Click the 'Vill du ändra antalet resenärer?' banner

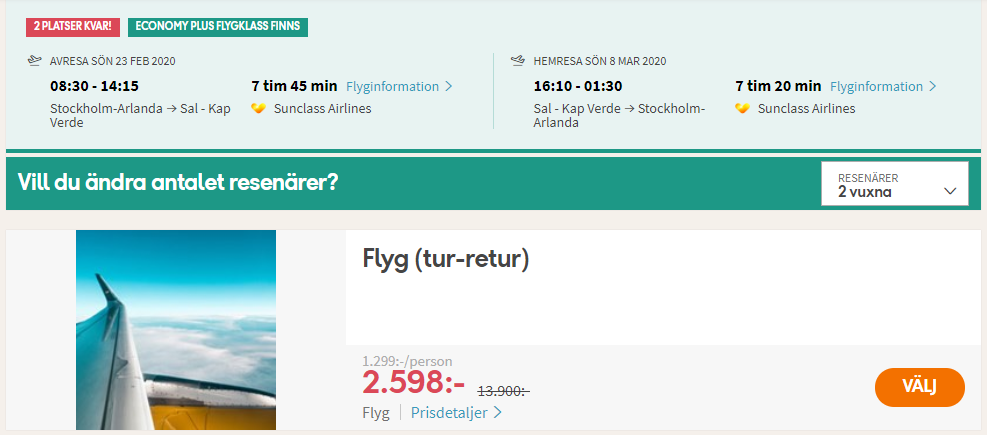(178, 183)
